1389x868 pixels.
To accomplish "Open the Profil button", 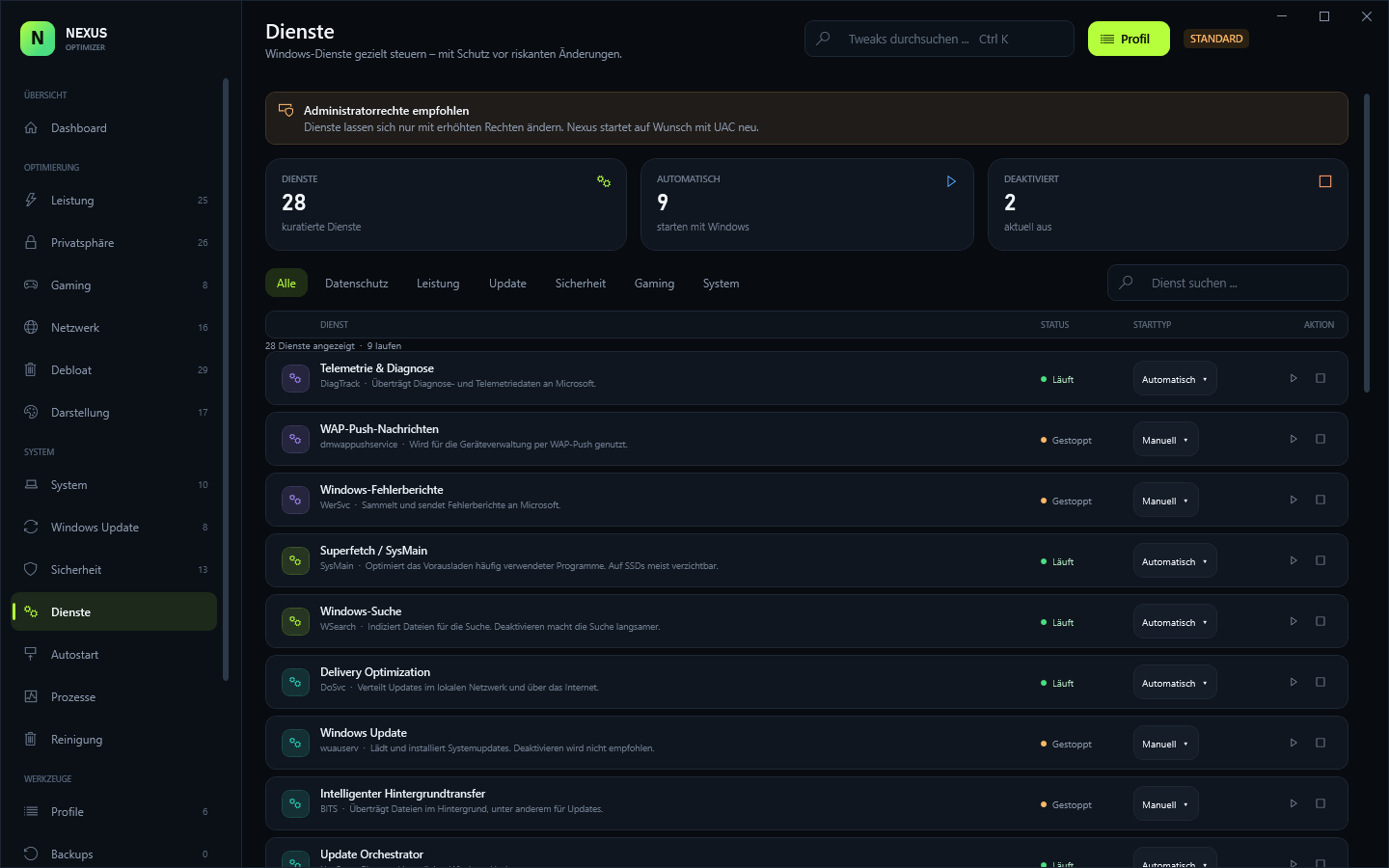I will click(x=1129, y=39).
